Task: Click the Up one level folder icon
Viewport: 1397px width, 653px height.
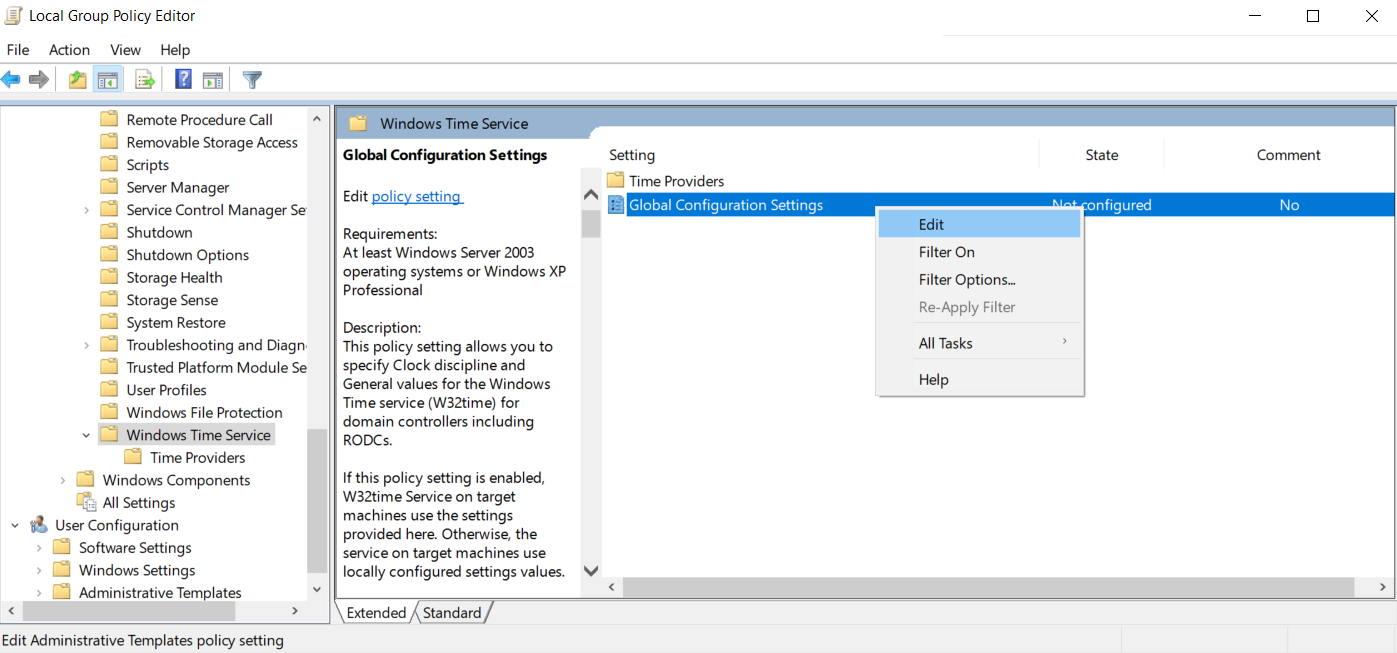Action: tap(77, 80)
